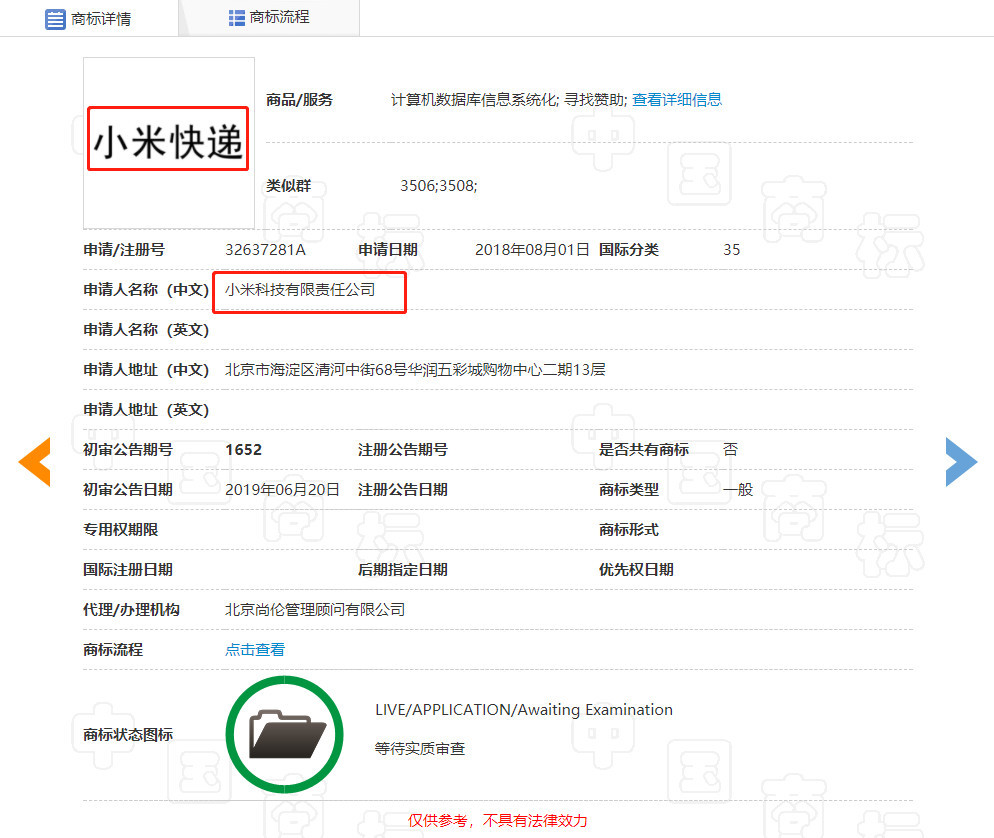The width and height of the screenshot is (994, 838).
Task: Select the application date 2018年08月01日
Action: tap(532, 250)
